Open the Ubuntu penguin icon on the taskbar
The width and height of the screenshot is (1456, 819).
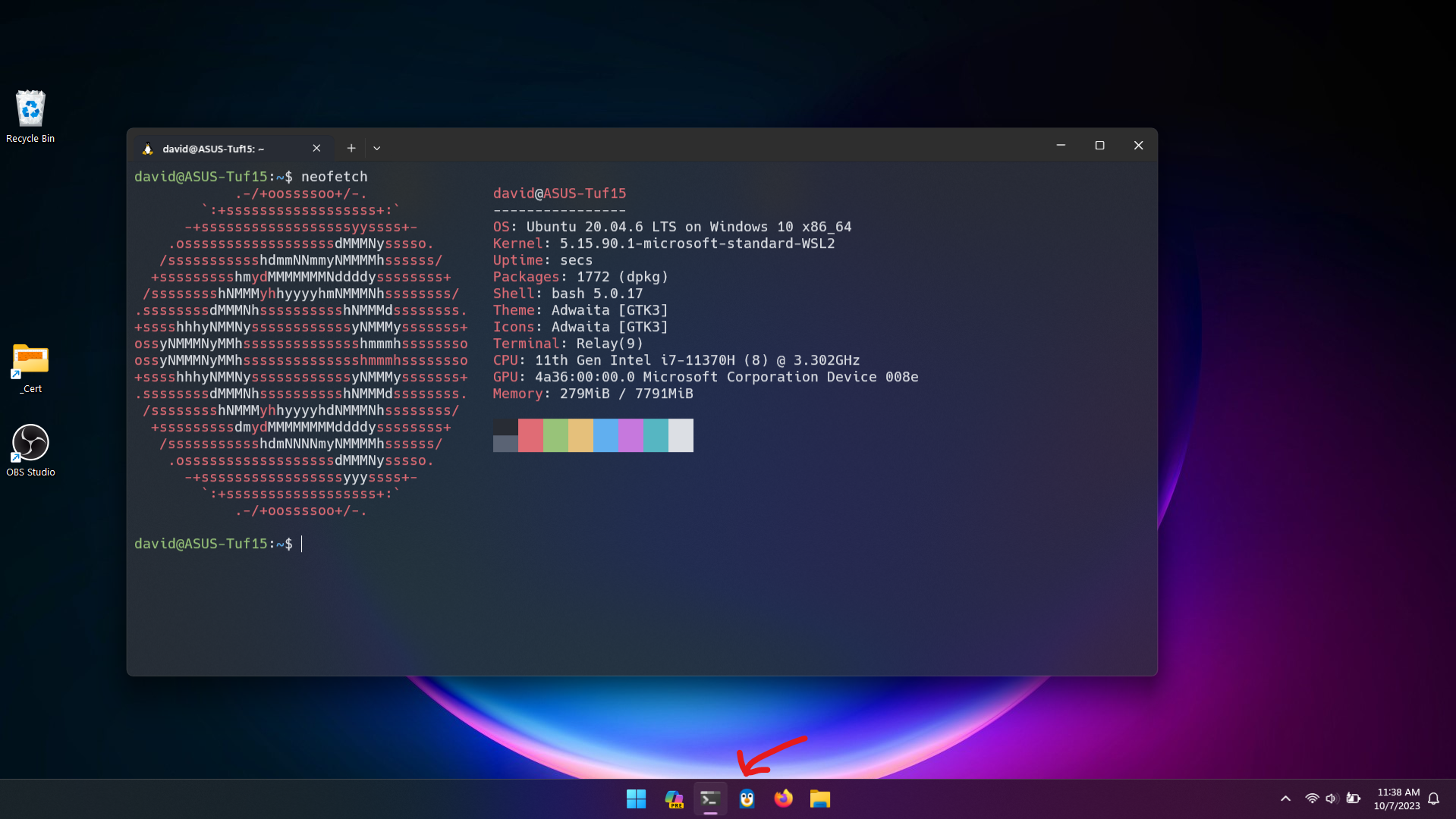coord(747,799)
